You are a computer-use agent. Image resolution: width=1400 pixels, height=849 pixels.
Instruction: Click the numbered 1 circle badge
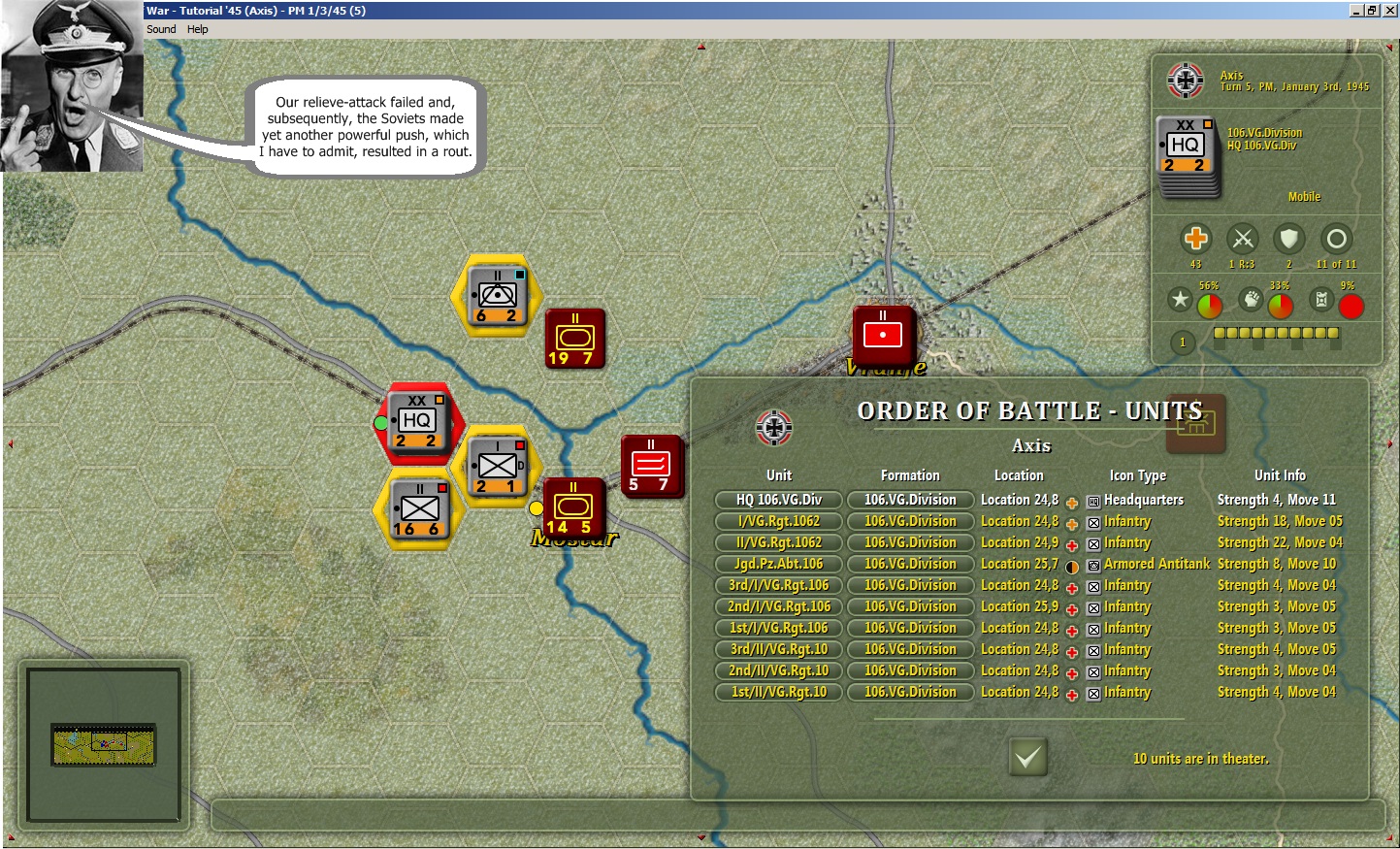point(1183,343)
